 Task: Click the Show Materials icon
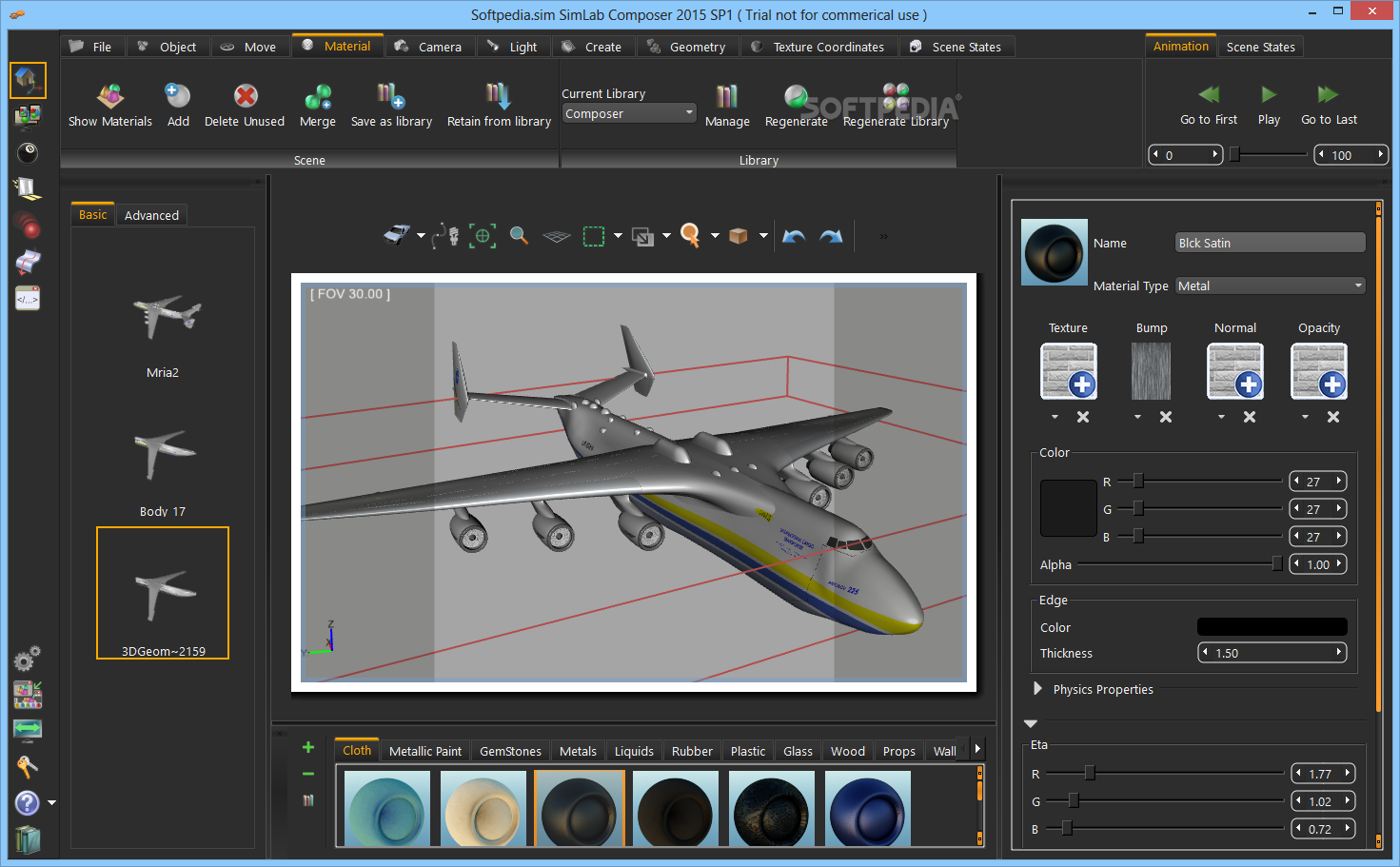[x=110, y=96]
